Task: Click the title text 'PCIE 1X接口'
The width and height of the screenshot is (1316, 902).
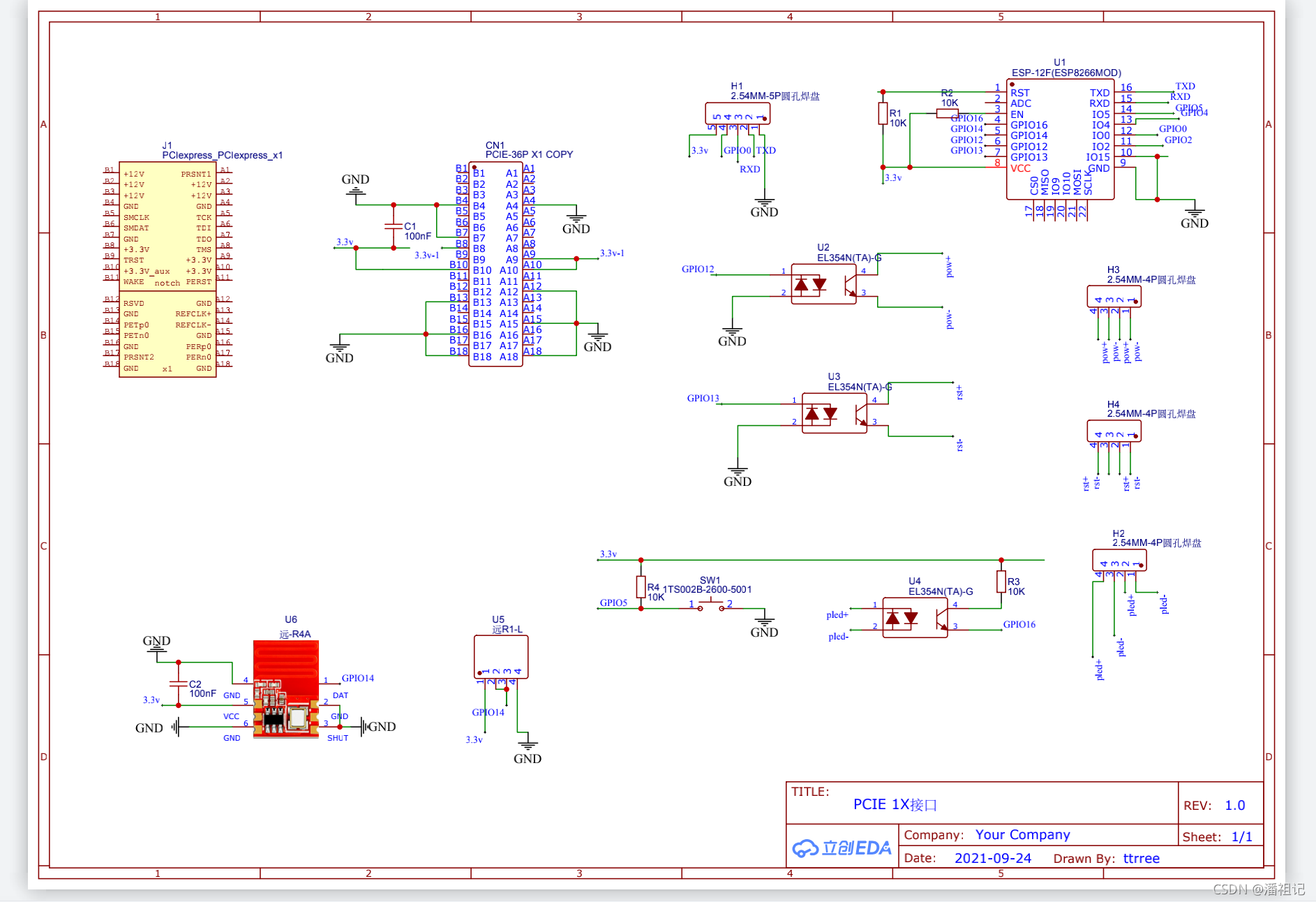Action: pos(895,804)
